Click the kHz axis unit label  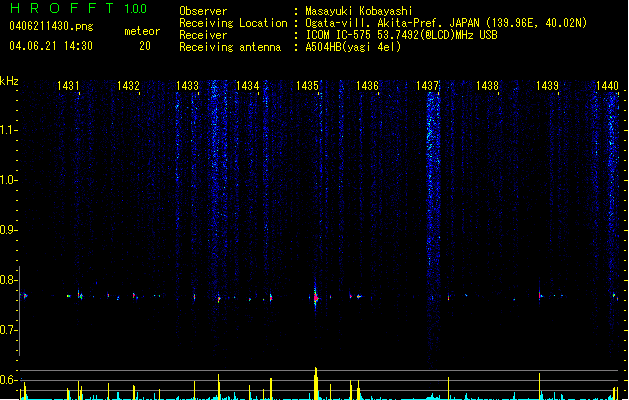(x=9, y=81)
